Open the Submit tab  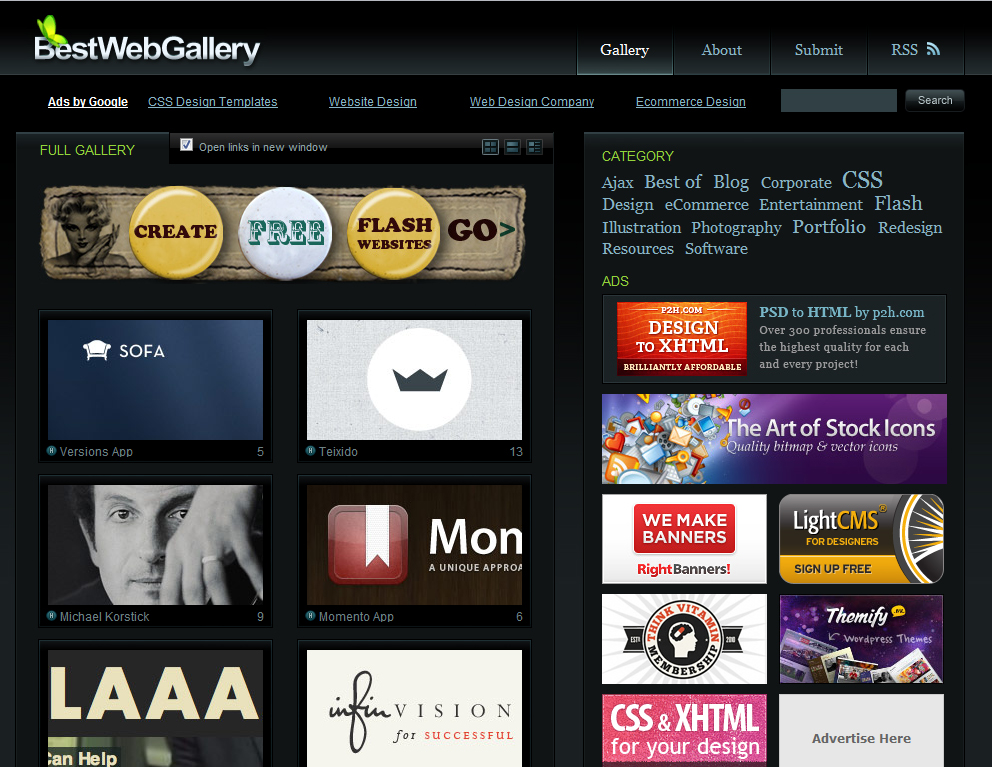tap(819, 50)
